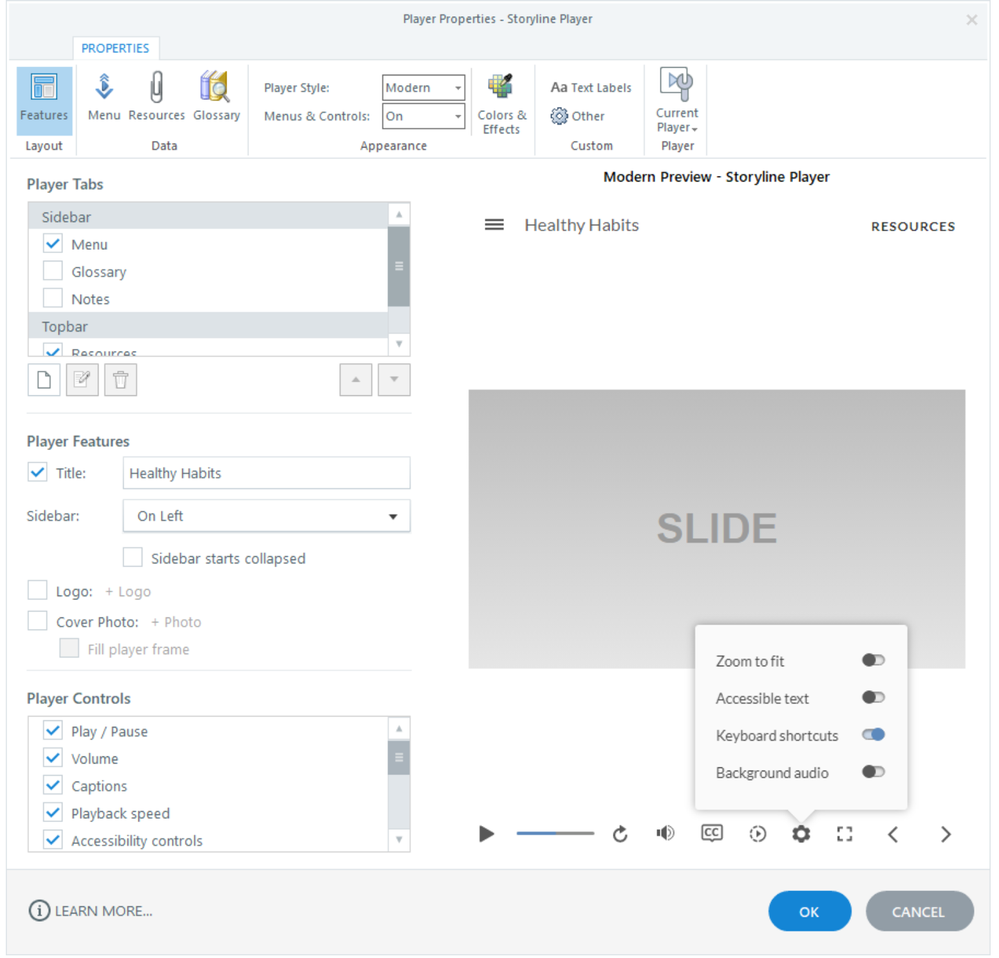
Task: Enable the Cover Photo checkbox
Action: tap(38, 621)
